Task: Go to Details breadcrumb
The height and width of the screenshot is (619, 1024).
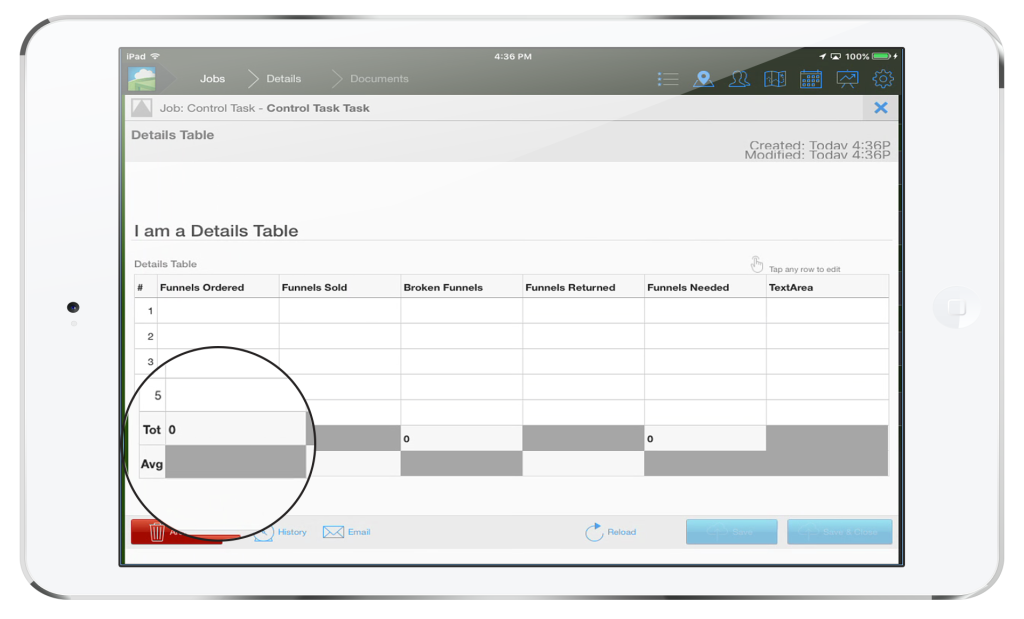Action: coord(283,78)
